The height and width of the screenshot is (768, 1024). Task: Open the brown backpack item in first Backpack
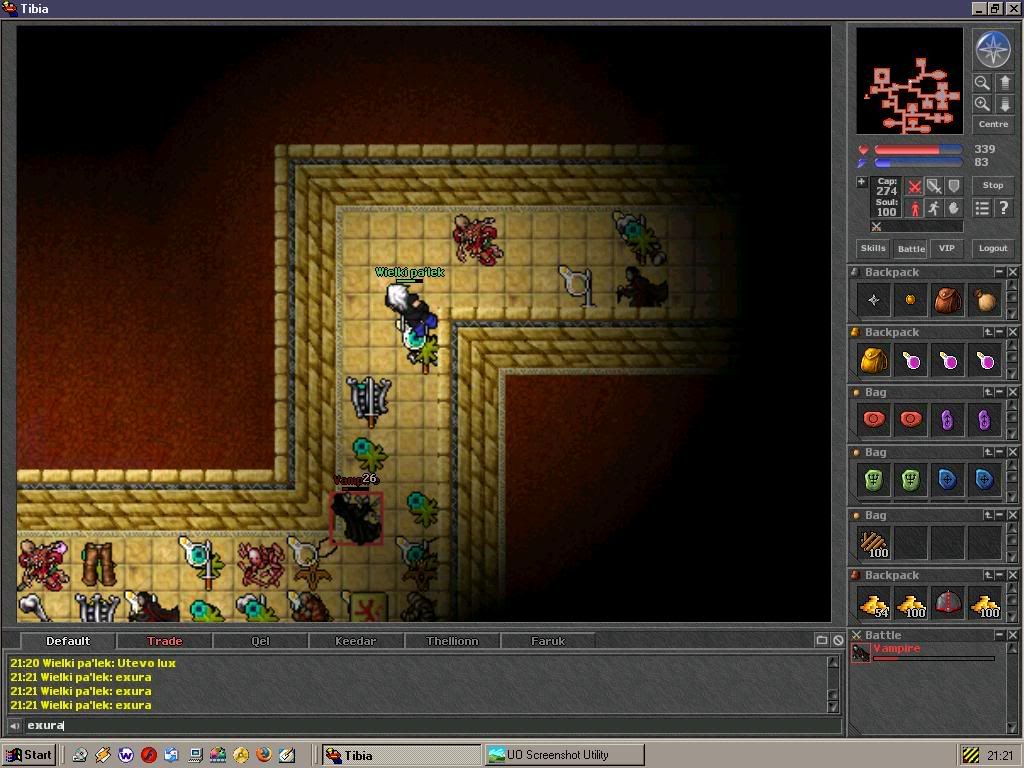(x=947, y=300)
